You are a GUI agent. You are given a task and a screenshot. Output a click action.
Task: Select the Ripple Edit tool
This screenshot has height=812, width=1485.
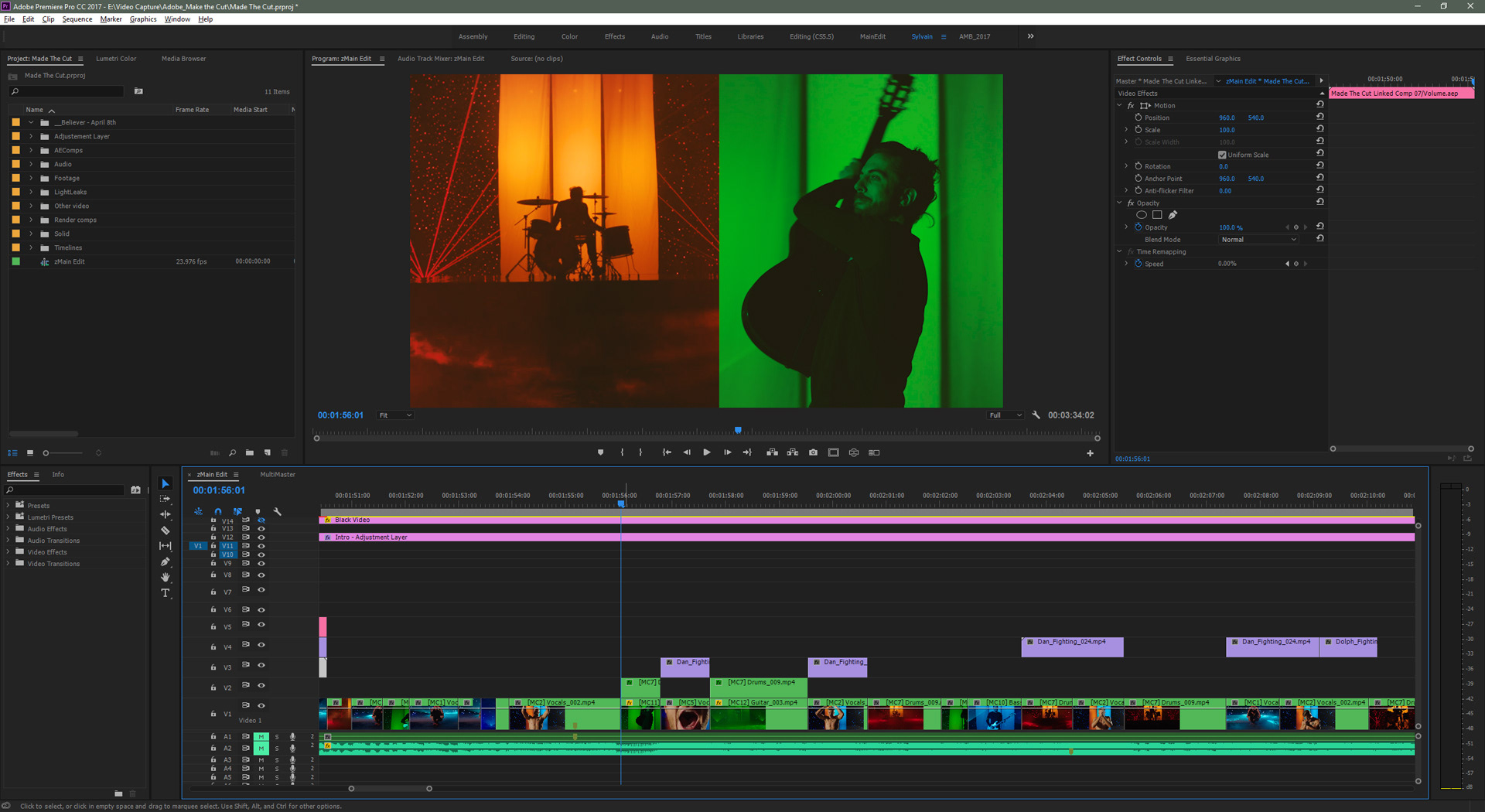165,515
